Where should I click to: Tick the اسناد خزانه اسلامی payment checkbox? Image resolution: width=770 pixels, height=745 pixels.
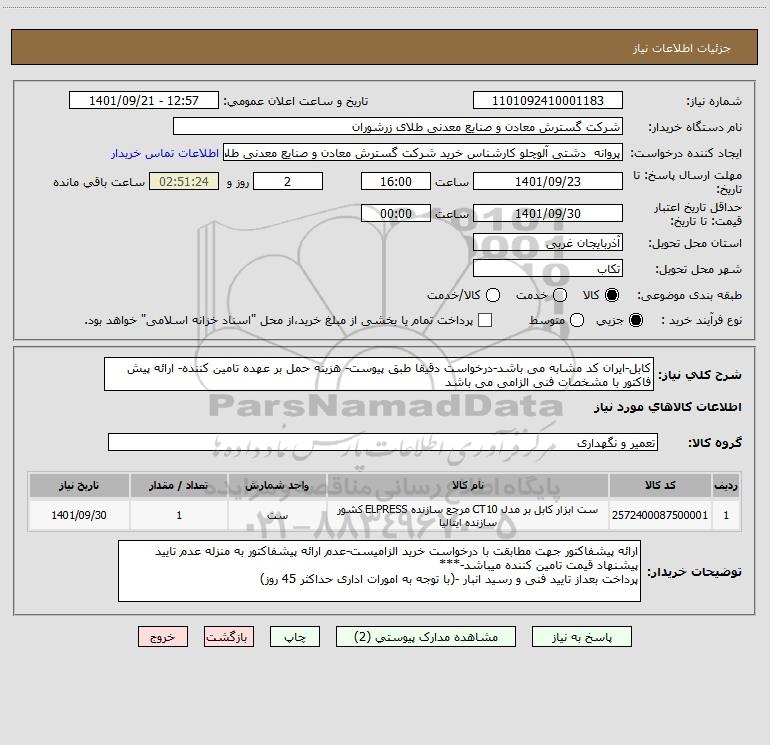coord(485,320)
